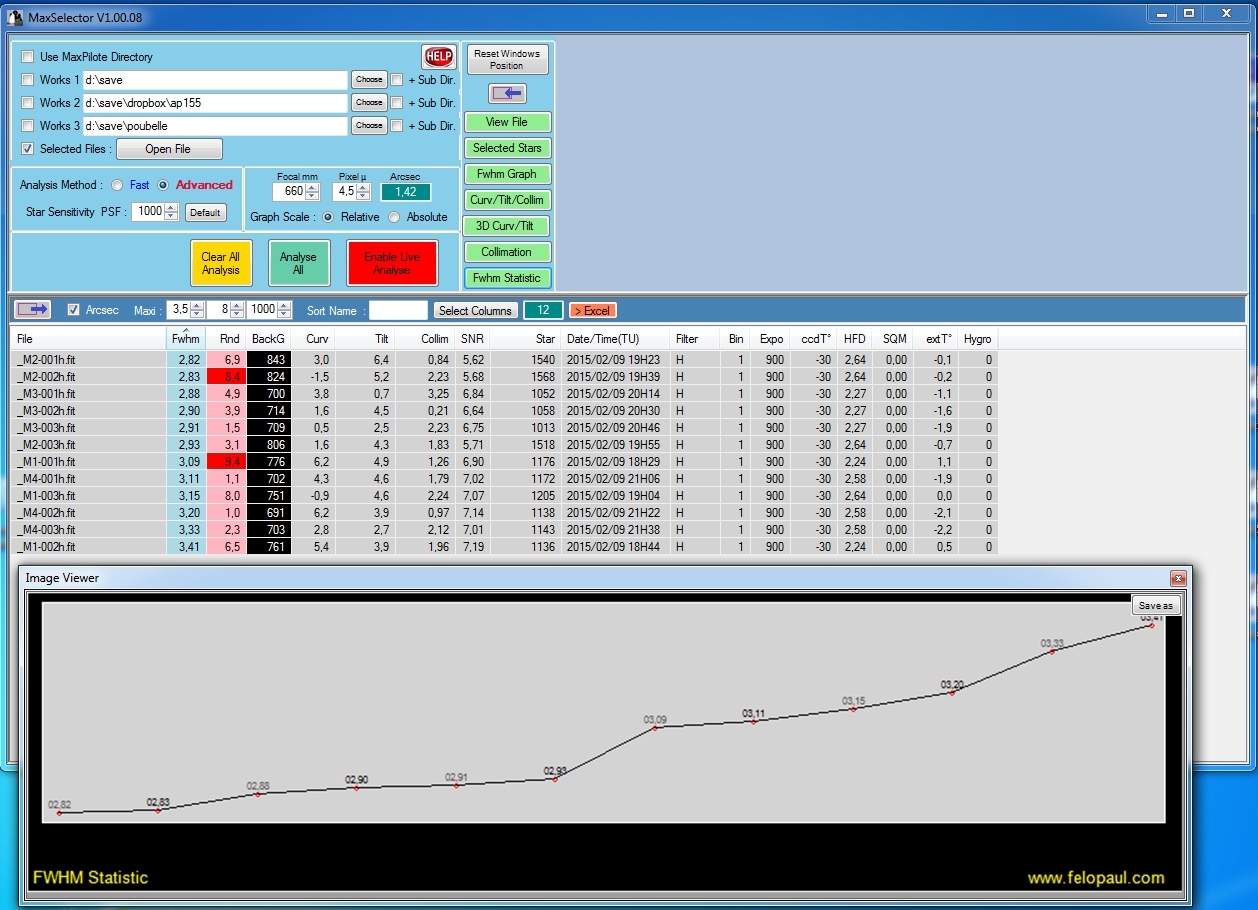Click the green 12 file count box
The height and width of the screenshot is (910, 1258).
click(x=543, y=310)
